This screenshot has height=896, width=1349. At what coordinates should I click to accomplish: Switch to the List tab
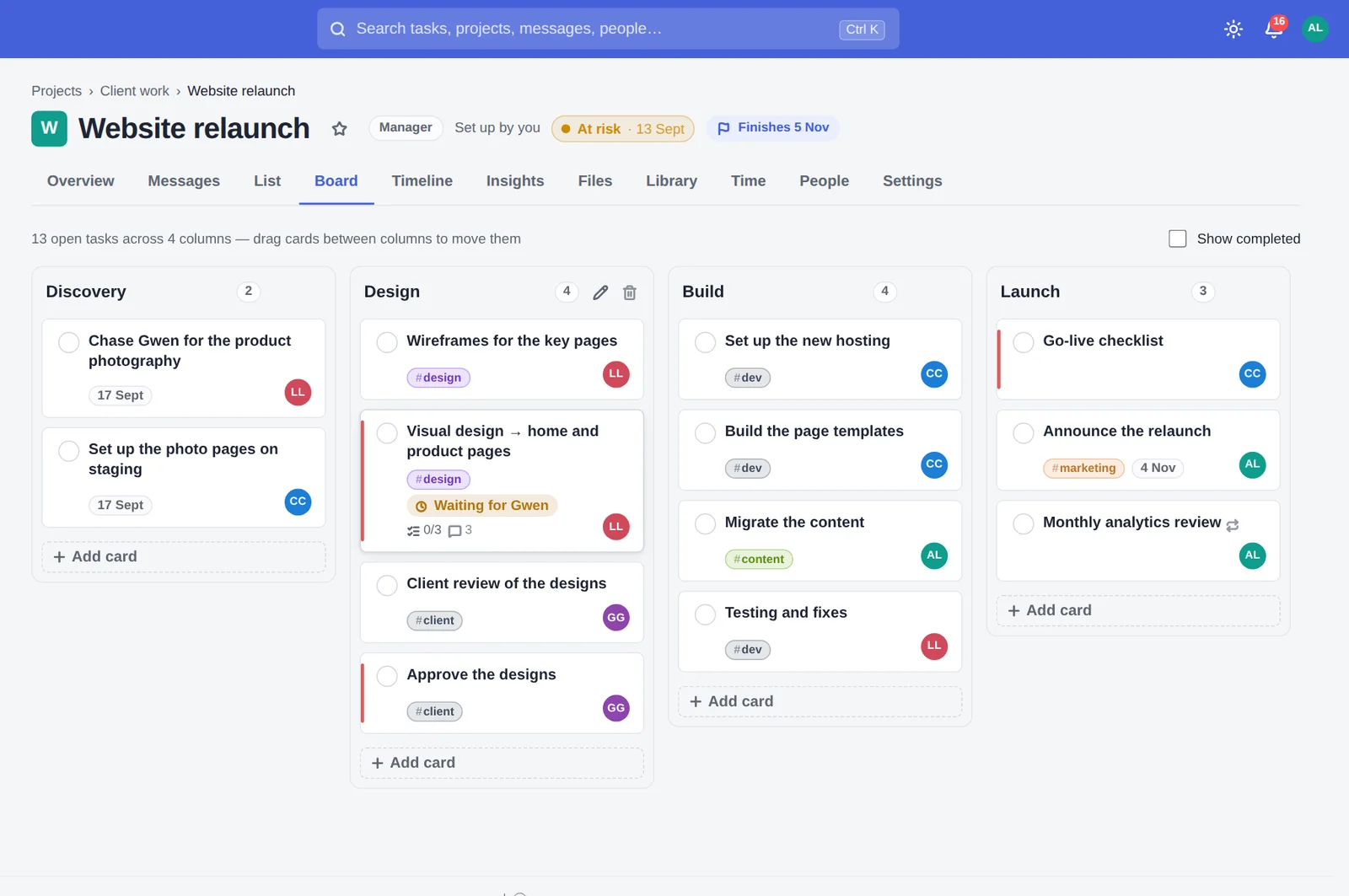pyautogui.click(x=267, y=181)
